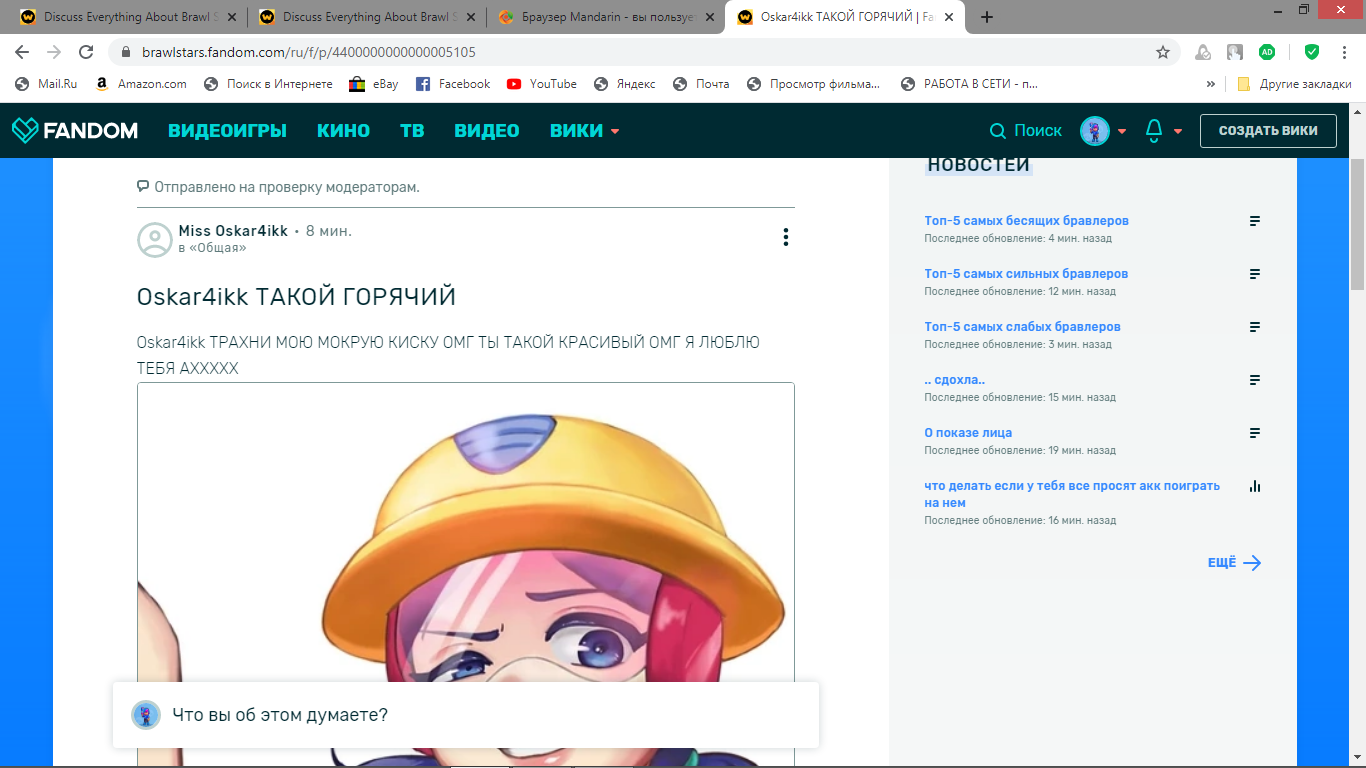Expand the ВИКИ dropdown menu
Viewport: 1366px width, 768px height.
pyautogui.click(x=585, y=131)
